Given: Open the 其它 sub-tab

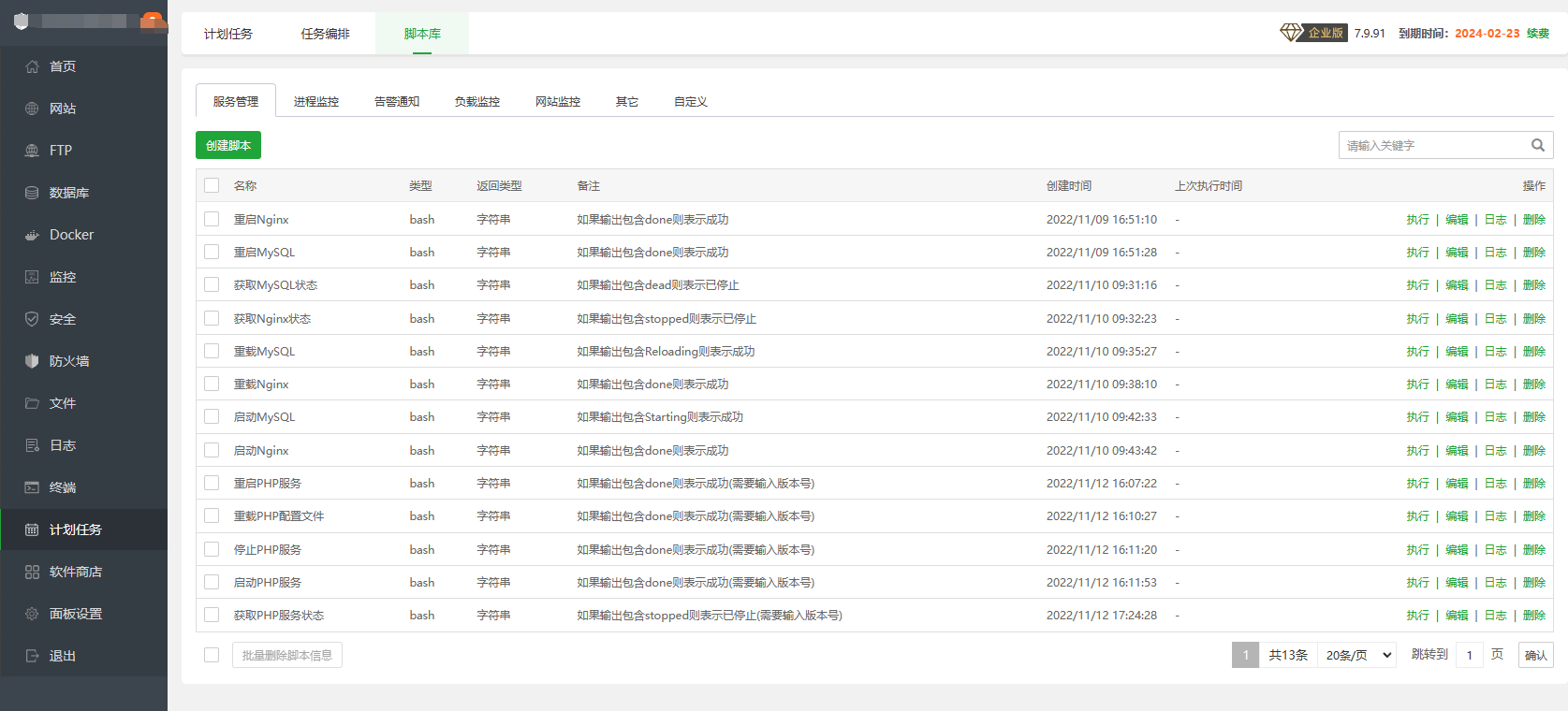Looking at the screenshot, I should pyautogui.click(x=627, y=101).
